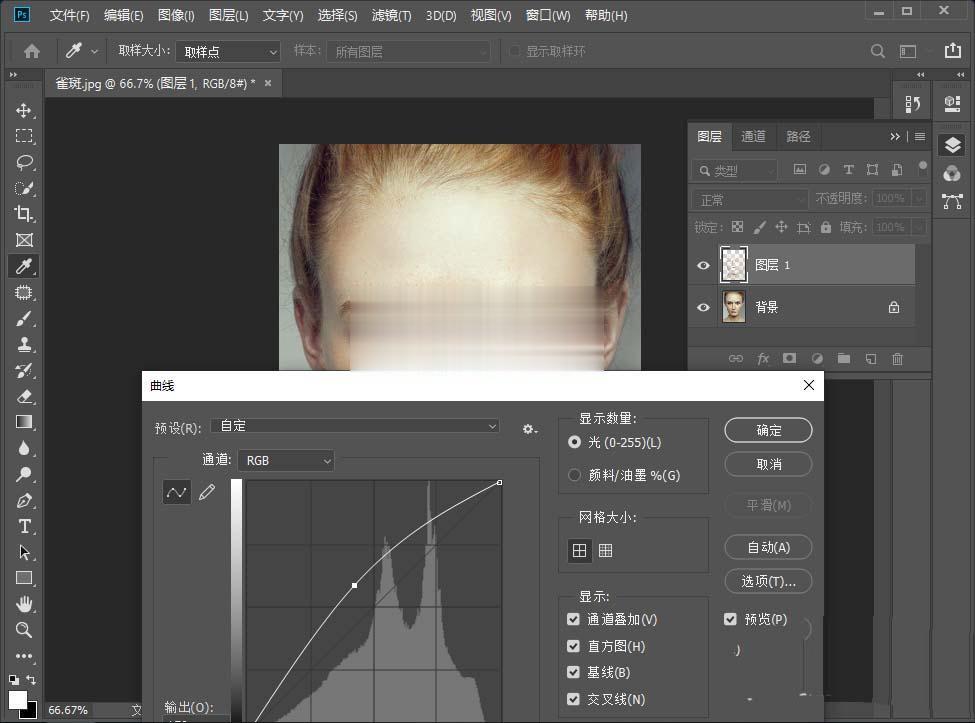Toggle 基线 checkbox

pos(573,672)
